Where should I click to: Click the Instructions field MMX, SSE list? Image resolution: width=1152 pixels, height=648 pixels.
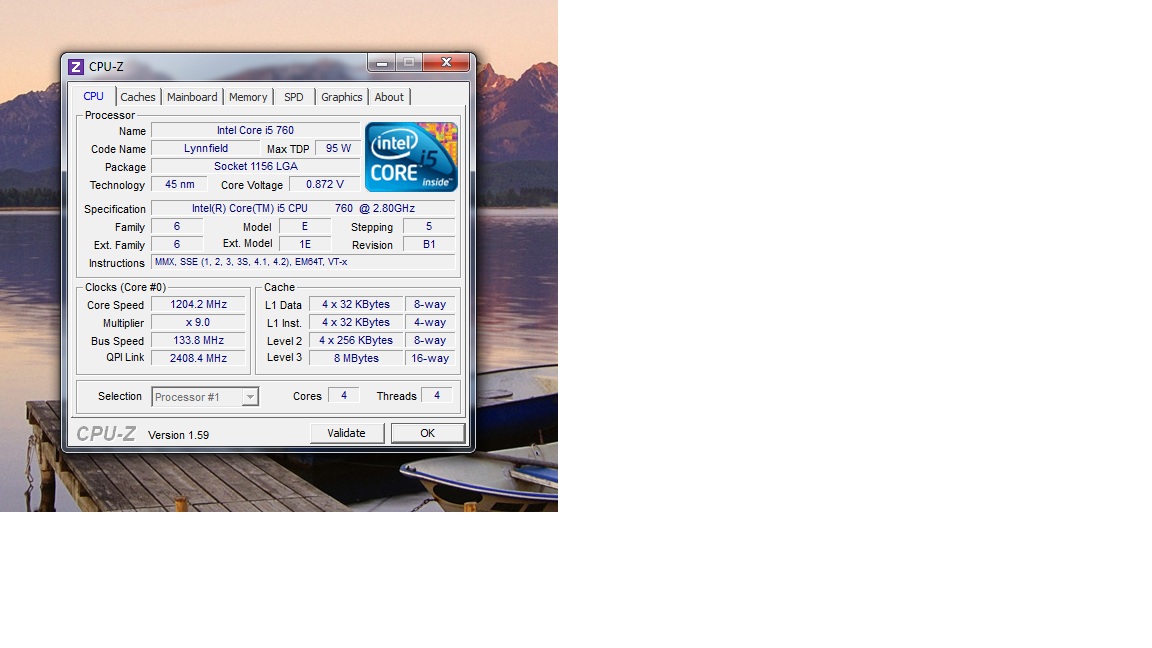(x=303, y=262)
